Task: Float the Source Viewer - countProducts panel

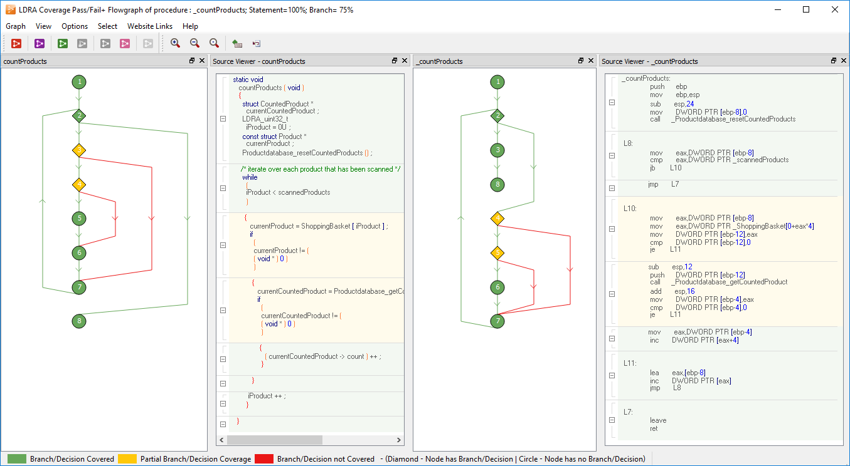Action: 395,61
